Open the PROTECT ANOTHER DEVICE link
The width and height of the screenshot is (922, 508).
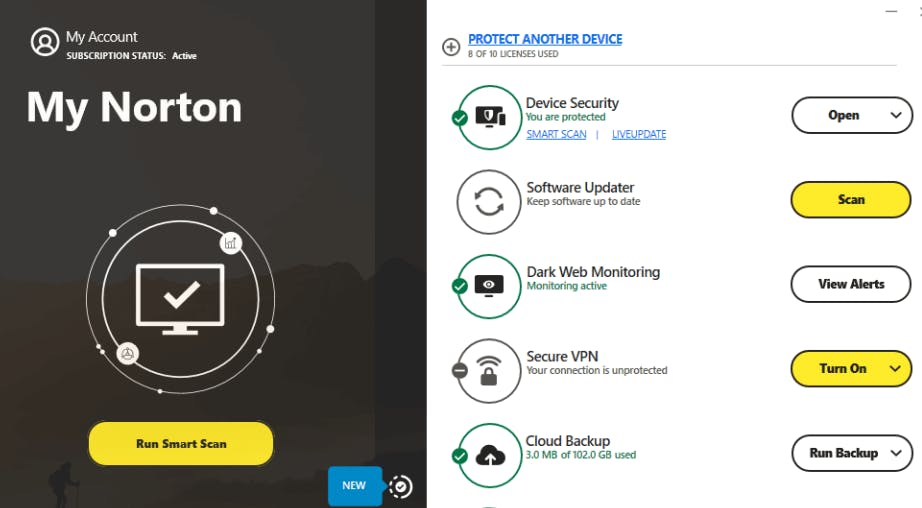point(545,39)
